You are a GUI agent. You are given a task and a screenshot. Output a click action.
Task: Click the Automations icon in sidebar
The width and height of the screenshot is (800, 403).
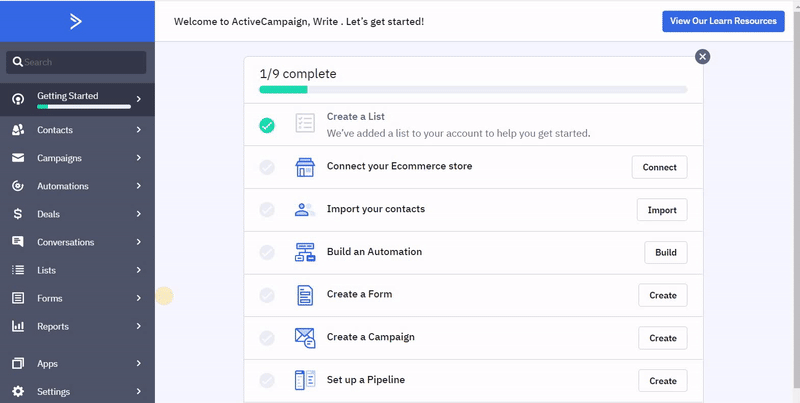click(18, 186)
